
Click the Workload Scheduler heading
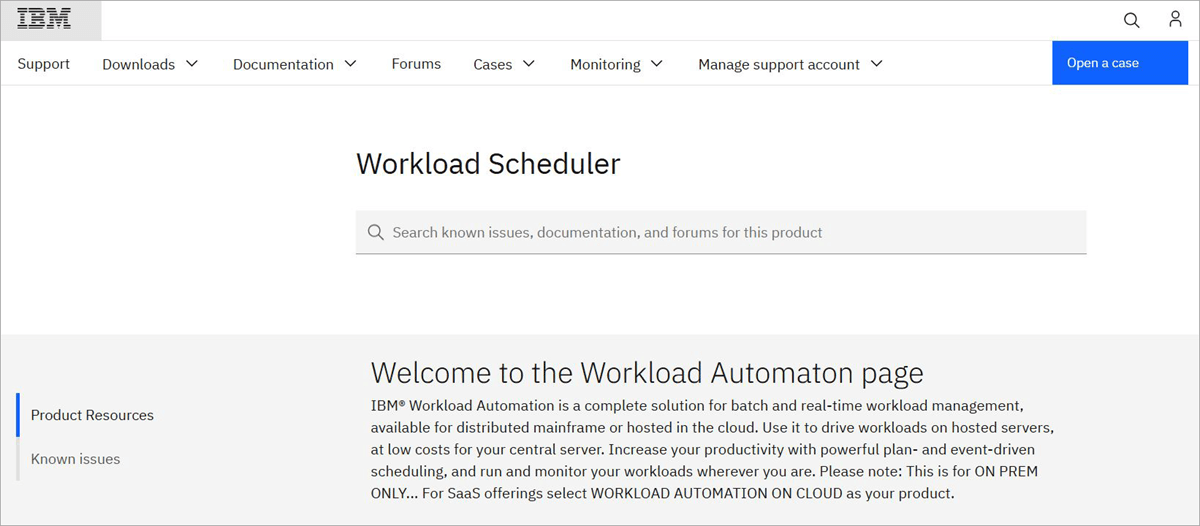488,164
